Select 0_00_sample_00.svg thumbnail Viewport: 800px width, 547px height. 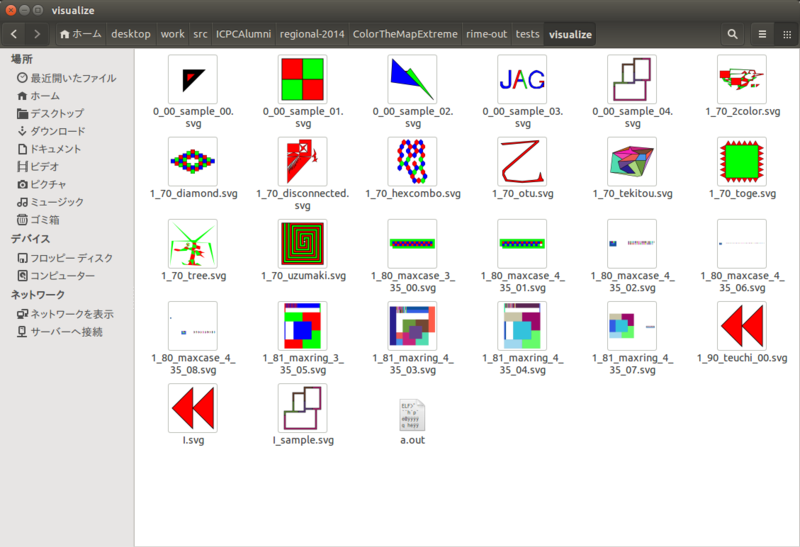(x=193, y=79)
